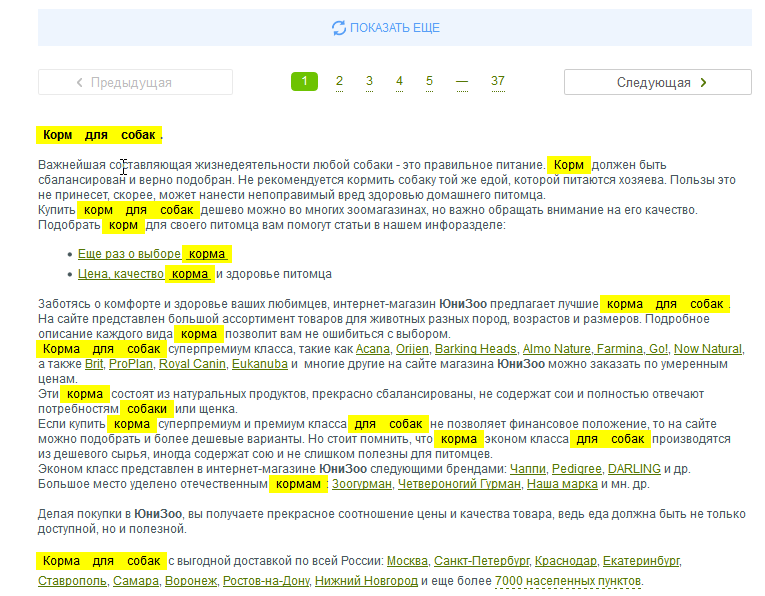765x596 pixels.
Task: Jump to last page 37
Action: [x=498, y=81]
